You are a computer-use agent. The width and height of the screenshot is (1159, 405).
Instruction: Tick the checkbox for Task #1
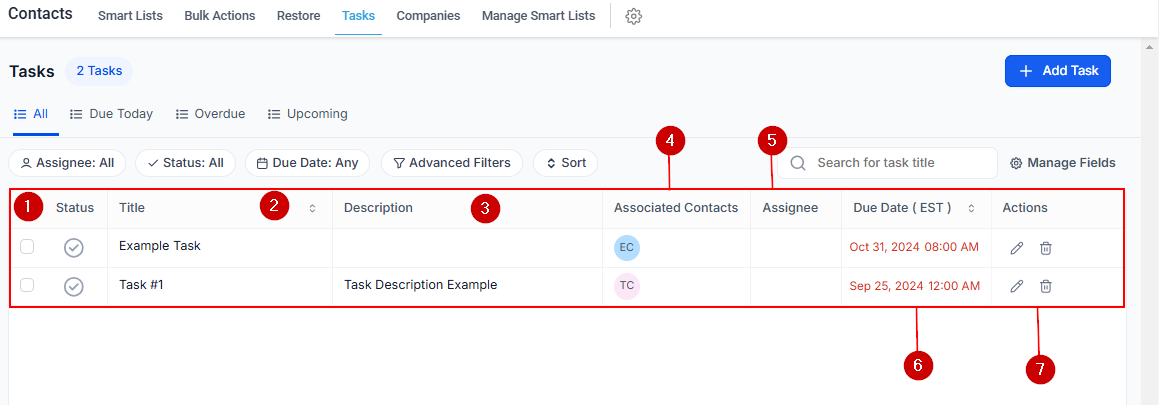click(x=27, y=285)
